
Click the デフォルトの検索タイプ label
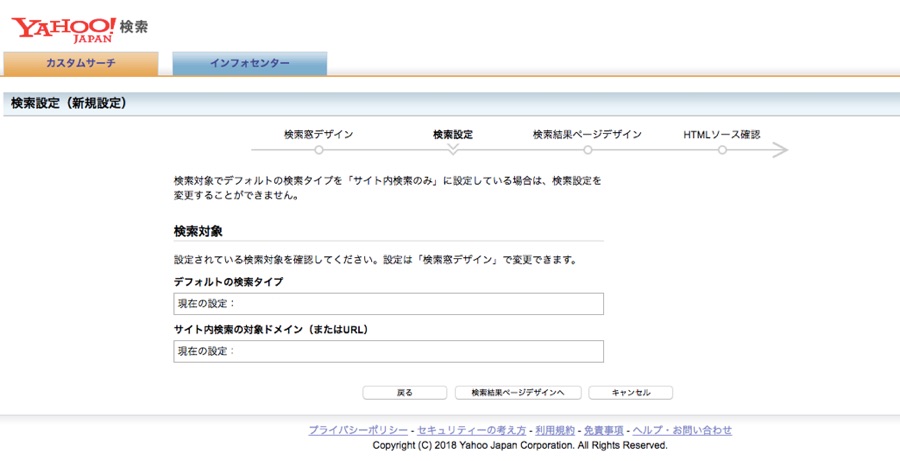pos(228,282)
